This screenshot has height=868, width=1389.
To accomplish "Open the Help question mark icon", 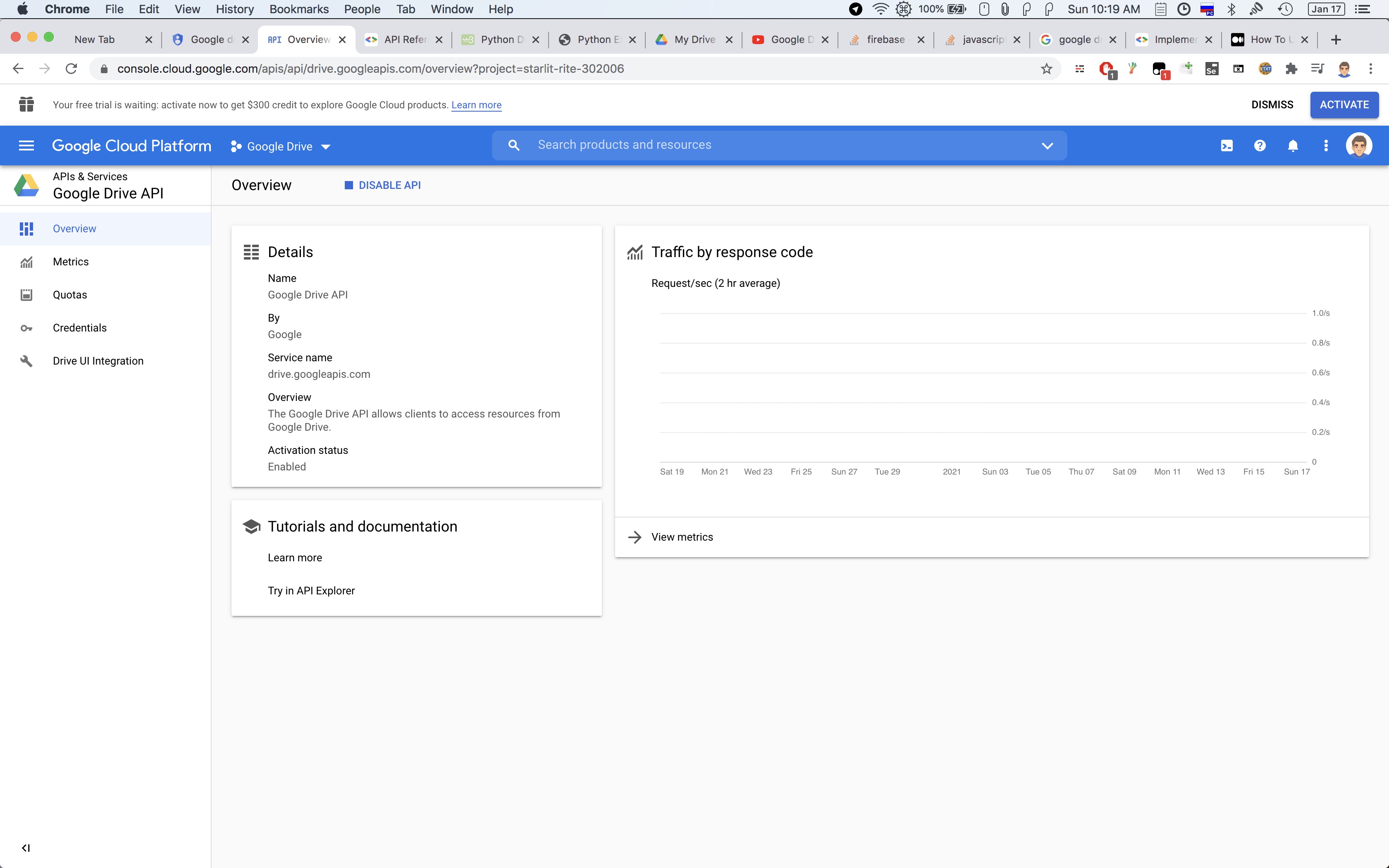I will click(1260, 146).
